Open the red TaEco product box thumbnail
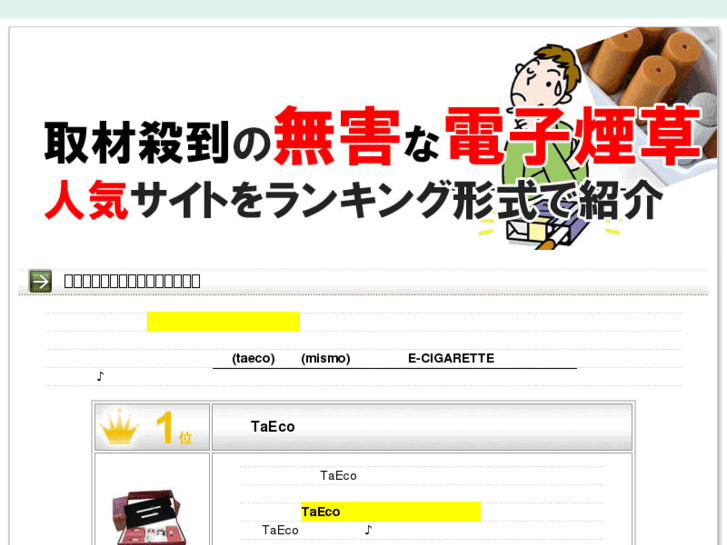727x545 pixels. tap(149, 517)
